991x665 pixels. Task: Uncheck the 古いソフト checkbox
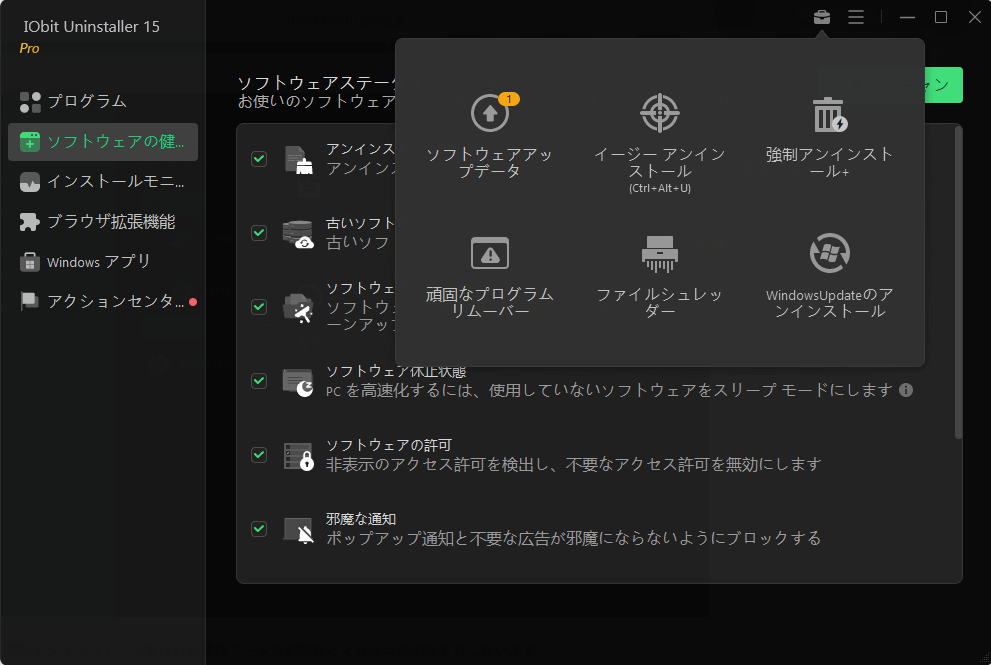click(259, 233)
